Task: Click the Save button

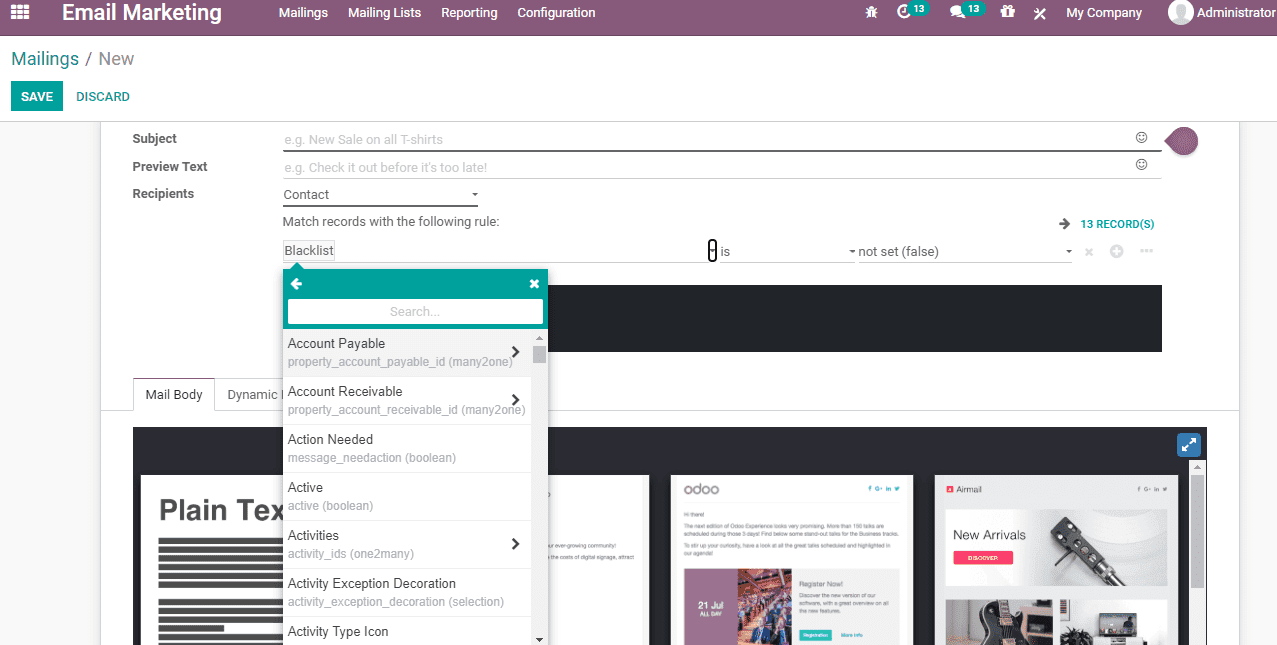Action: (37, 96)
